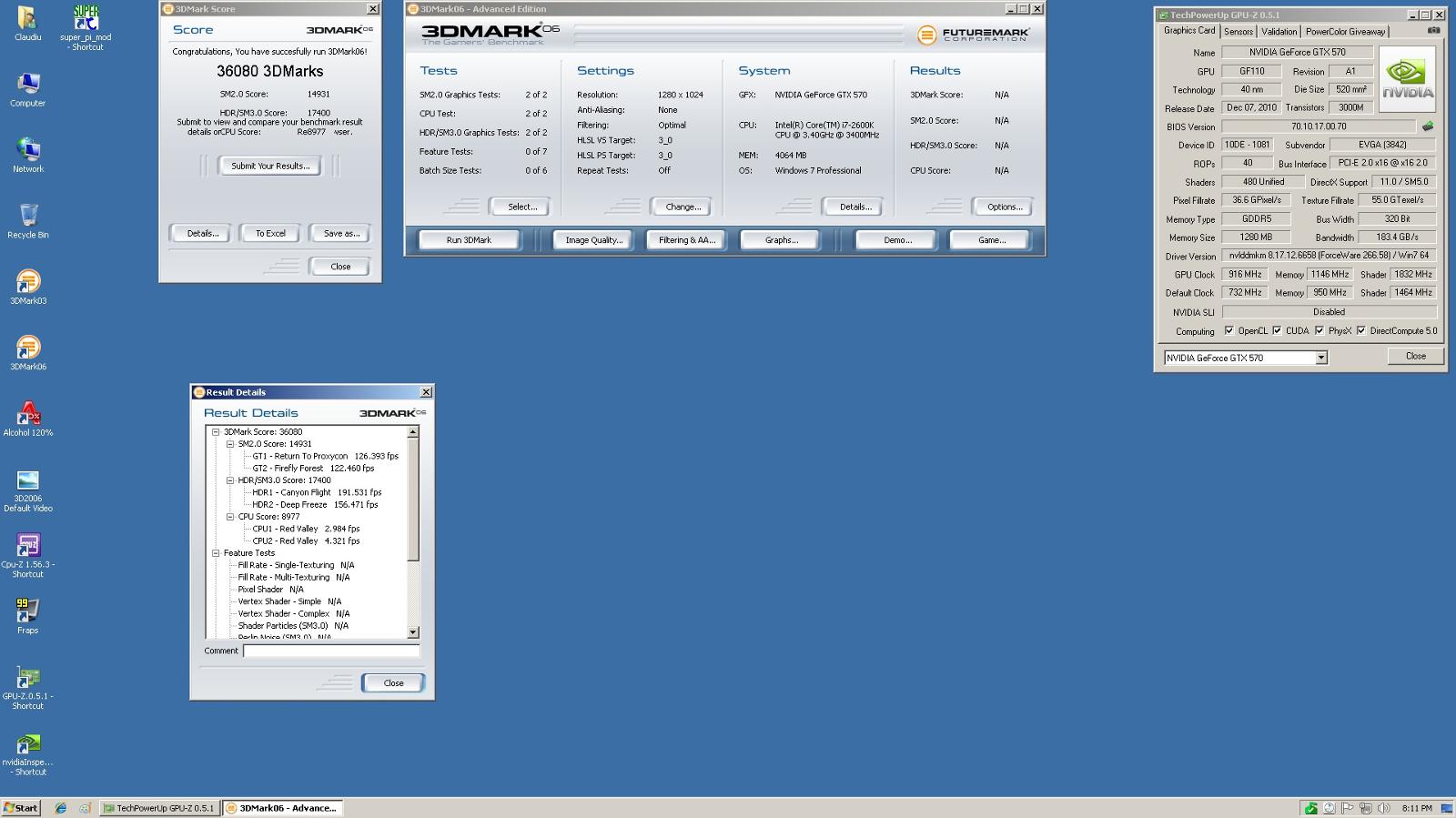The image size is (1456, 818).
Task: Switch to the Sensors tab in GPU-Z
Action: tap(1239, 31)
